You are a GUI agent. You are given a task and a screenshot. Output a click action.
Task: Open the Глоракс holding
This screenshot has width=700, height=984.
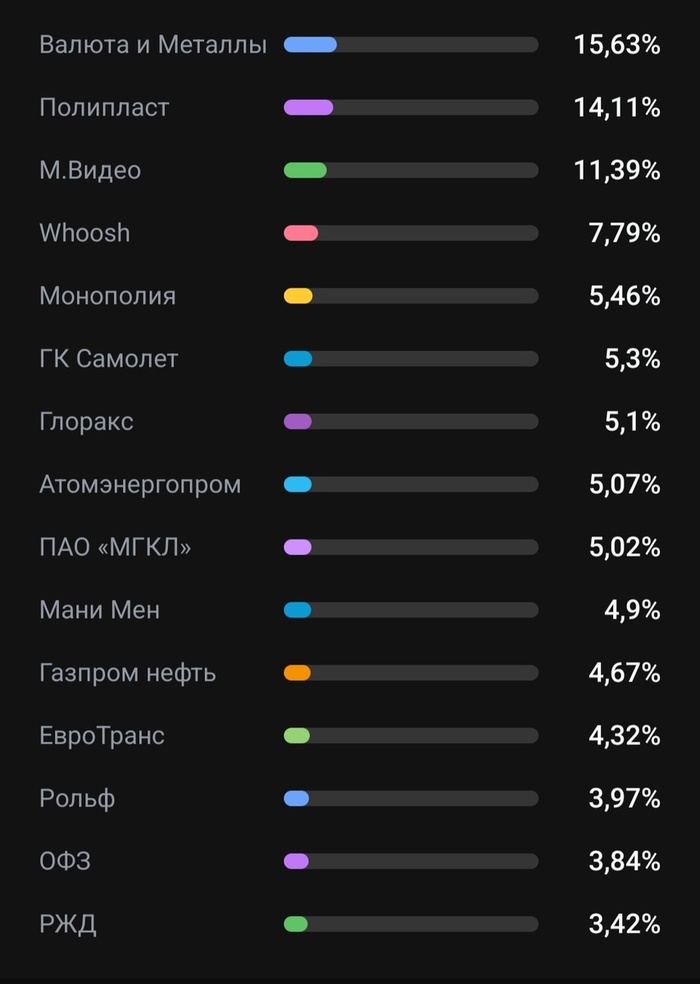click(350, 421)
